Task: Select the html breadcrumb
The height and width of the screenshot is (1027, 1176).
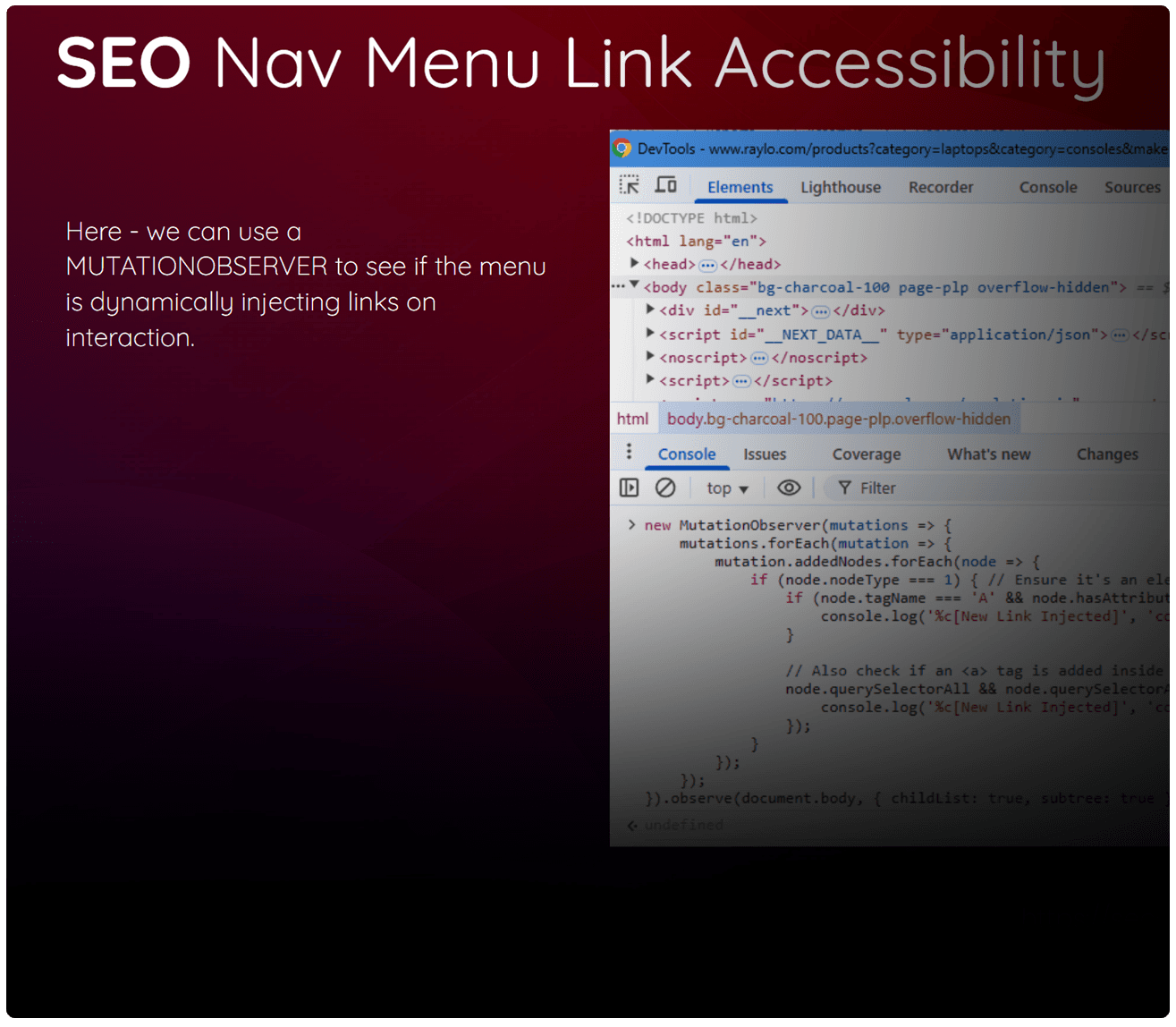Action: 632,419
